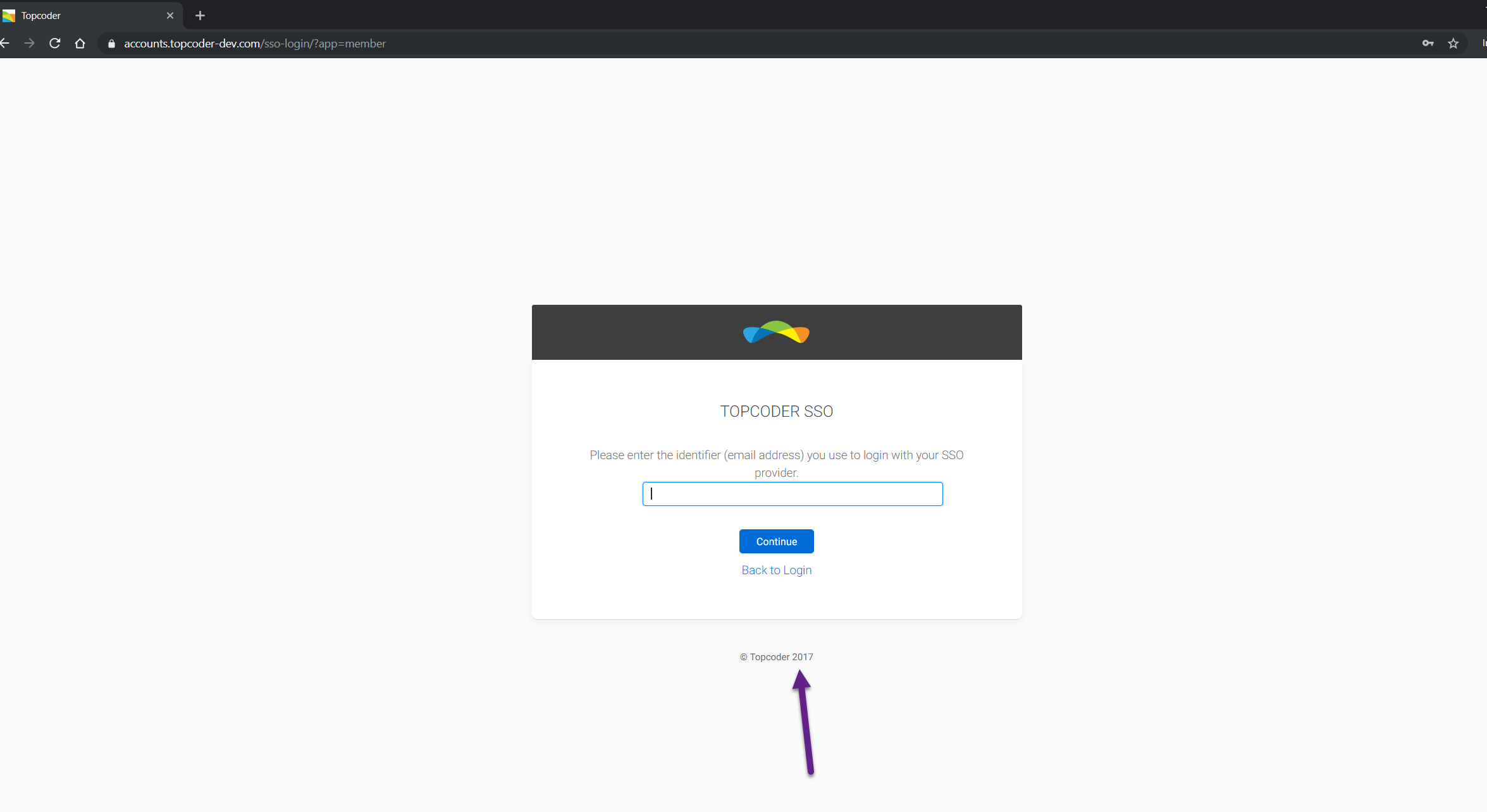The height and width of the screenshot is (812, 1487).
Task: Click the identifier instruction text
Action: point(776,464)
